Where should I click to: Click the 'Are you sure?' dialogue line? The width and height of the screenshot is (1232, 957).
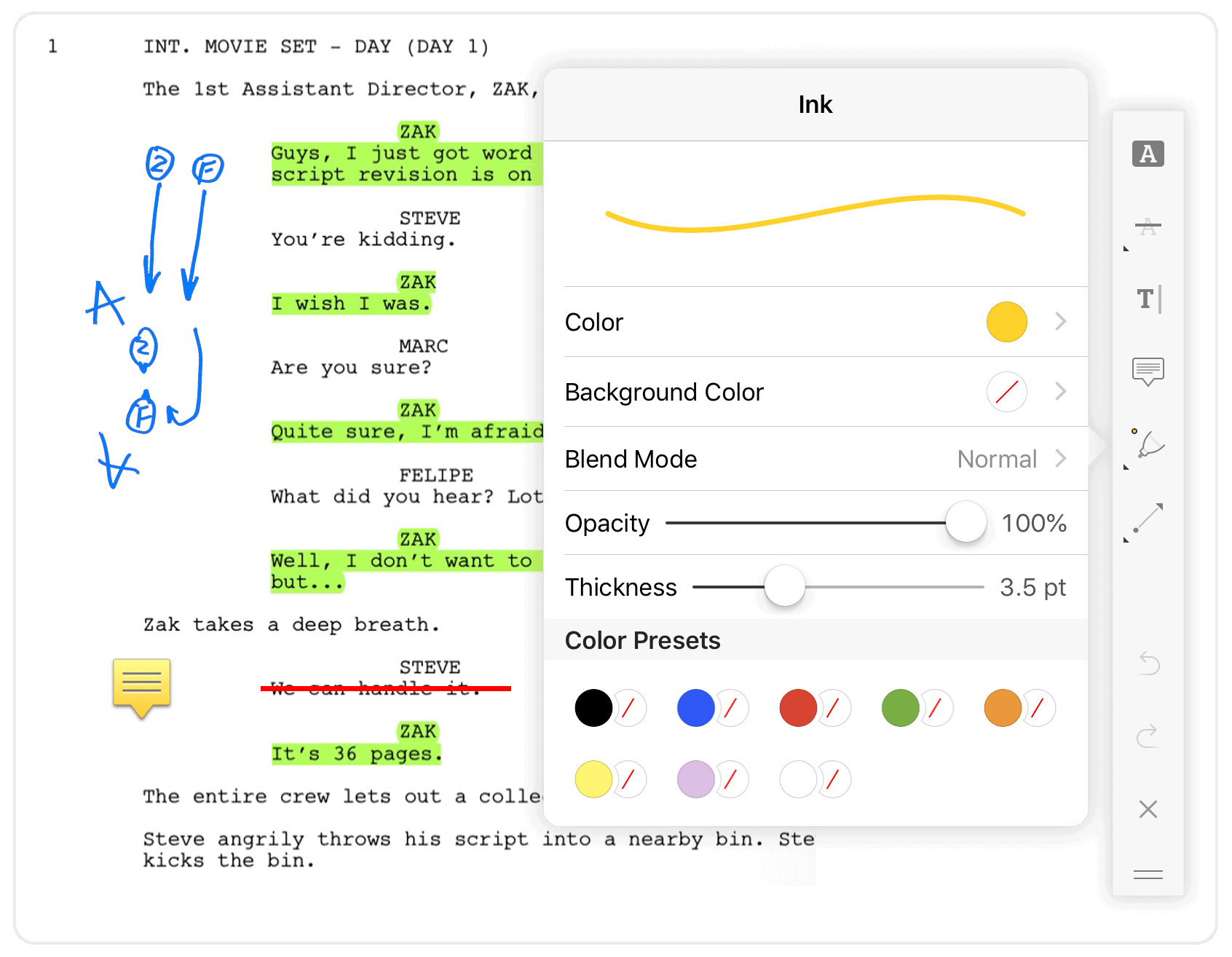(351, 368)
